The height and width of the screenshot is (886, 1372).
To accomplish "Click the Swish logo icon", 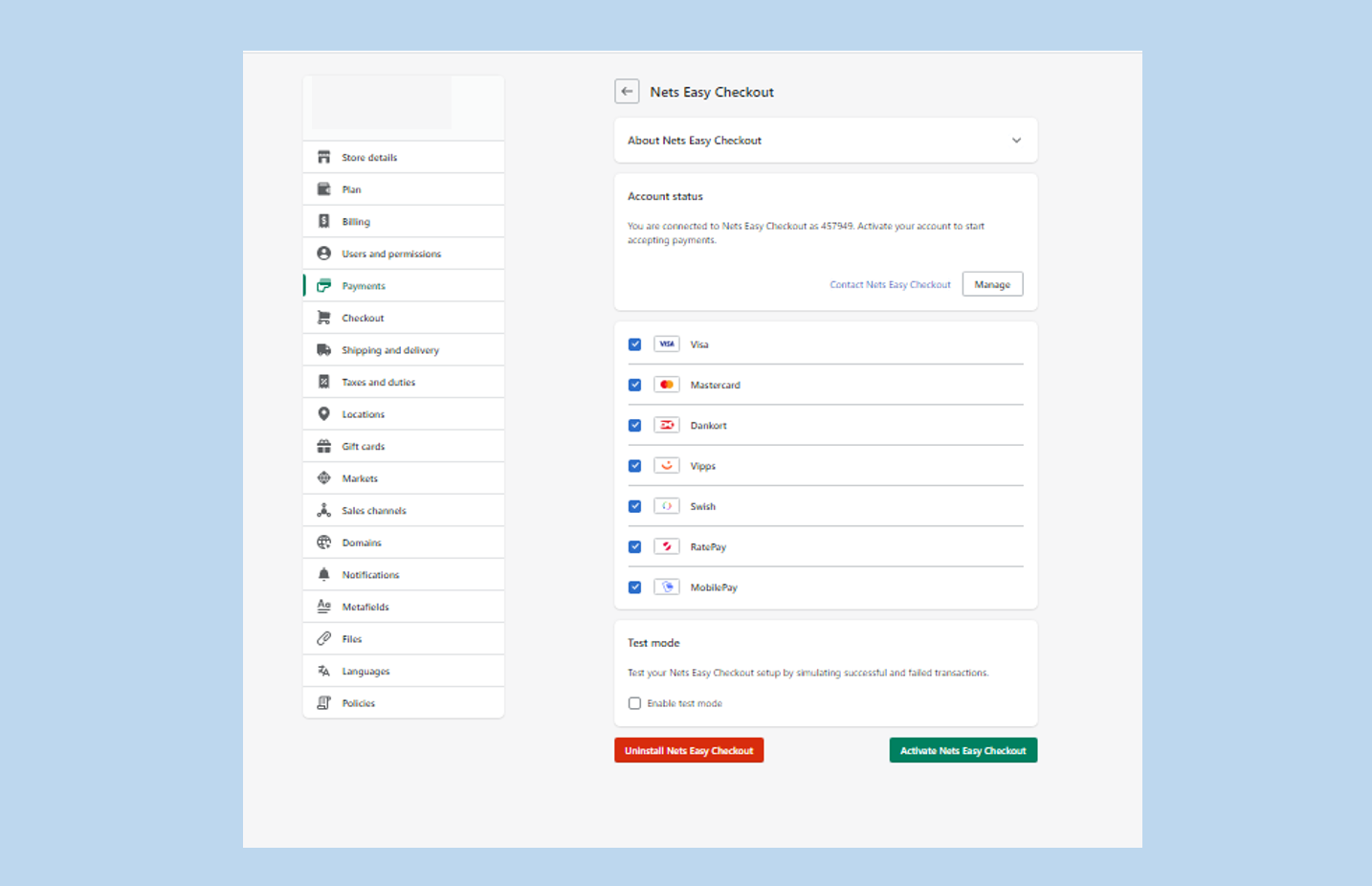I will (667, 506).
